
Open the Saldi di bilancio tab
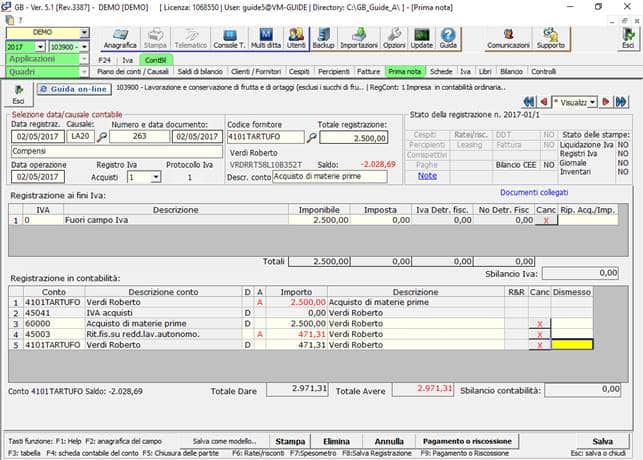[x=200, y=72]
